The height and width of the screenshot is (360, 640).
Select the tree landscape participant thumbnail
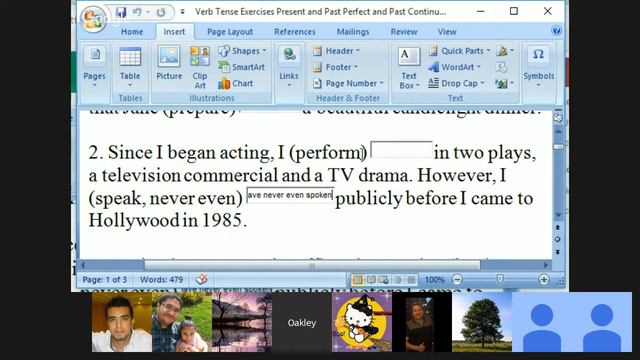coord(482,322)
